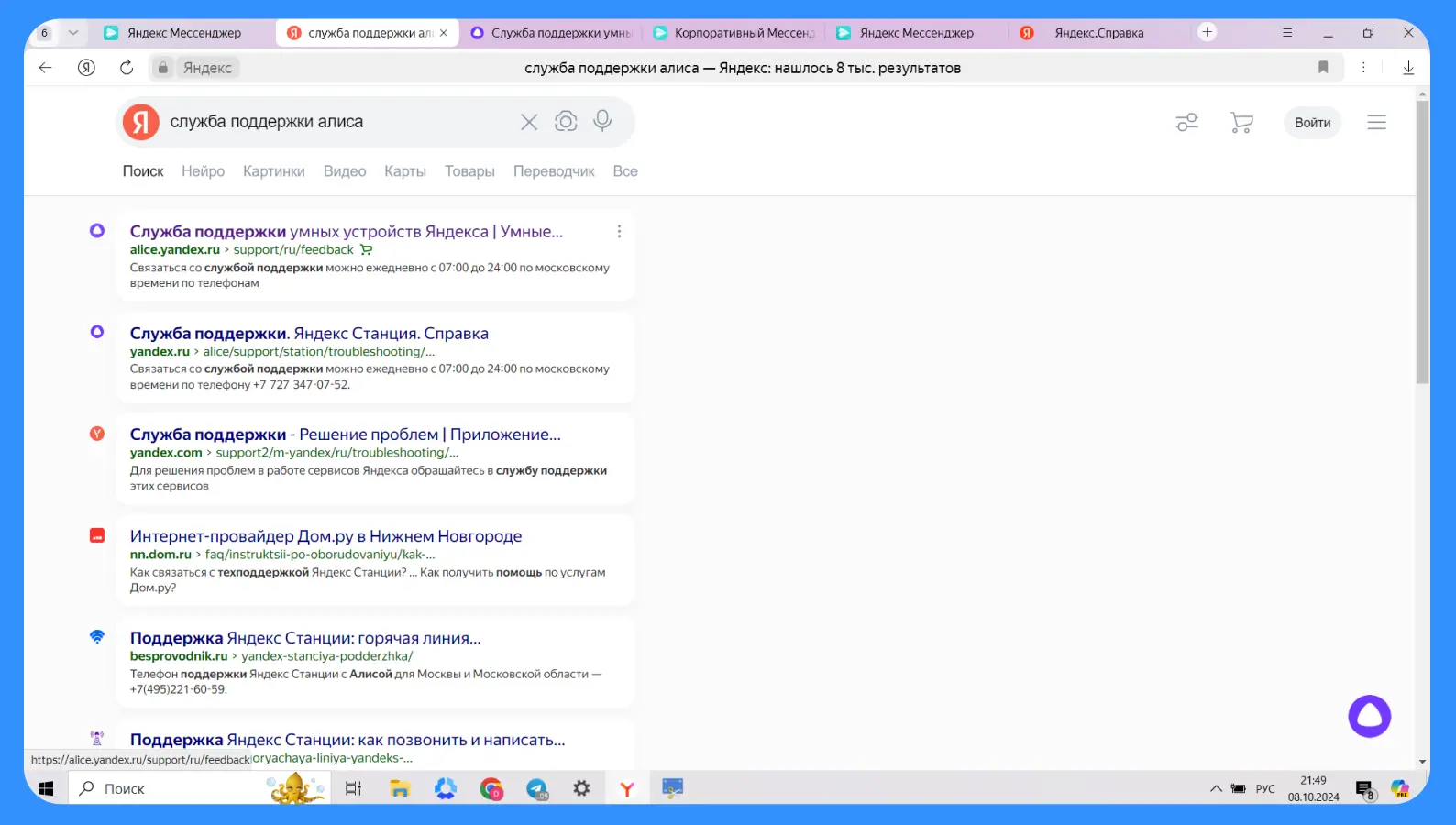The width and height of the screenshot is (1456, 825).
Task: Click the red Yandex logo in search box
Action: tap(141, 122)
